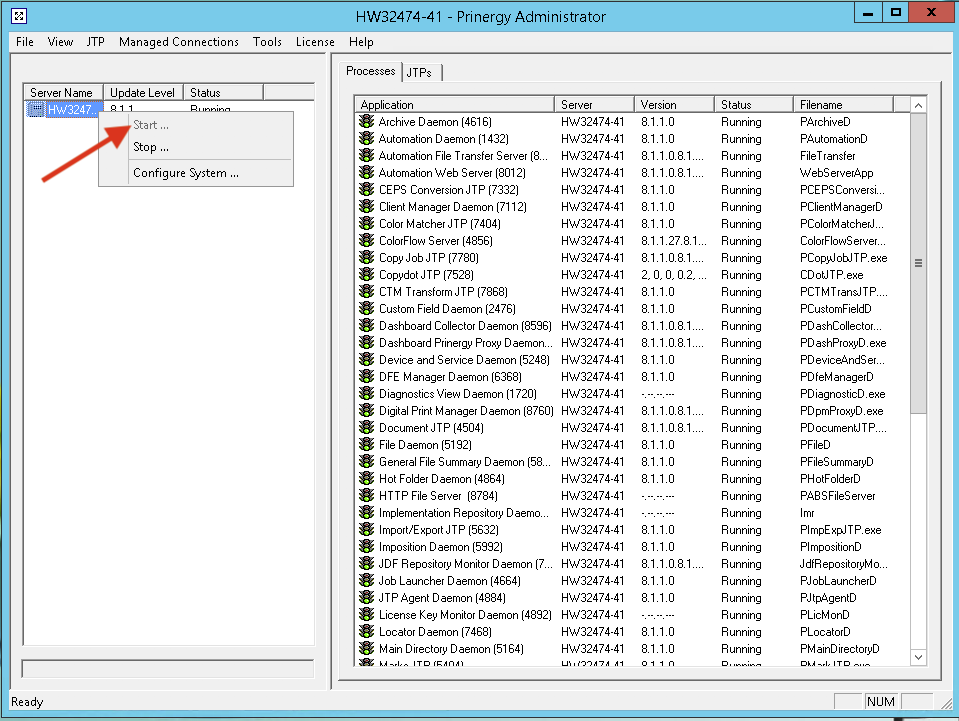Click the Update Level column header
This screenshot has width=959, height=721.
pyautogui.click(x=142, y=93)
